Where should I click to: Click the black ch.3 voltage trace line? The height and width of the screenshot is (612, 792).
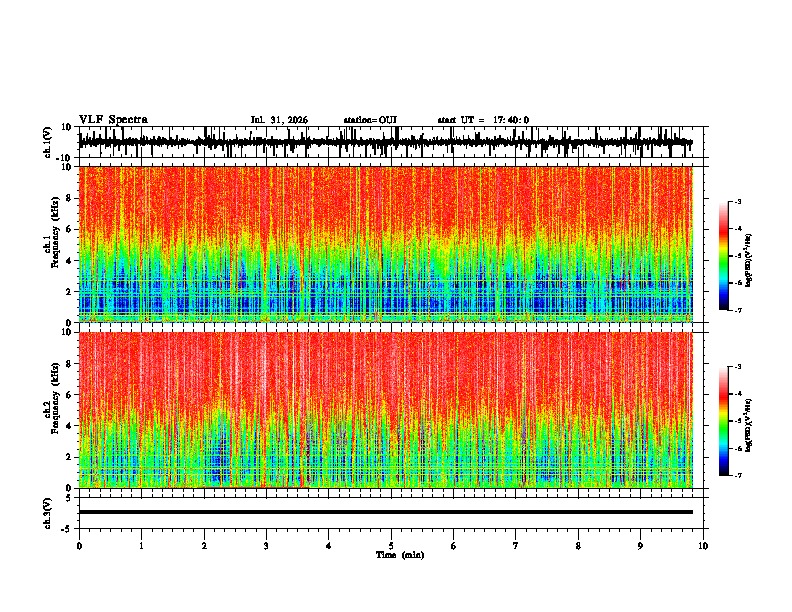coord(385,512)
